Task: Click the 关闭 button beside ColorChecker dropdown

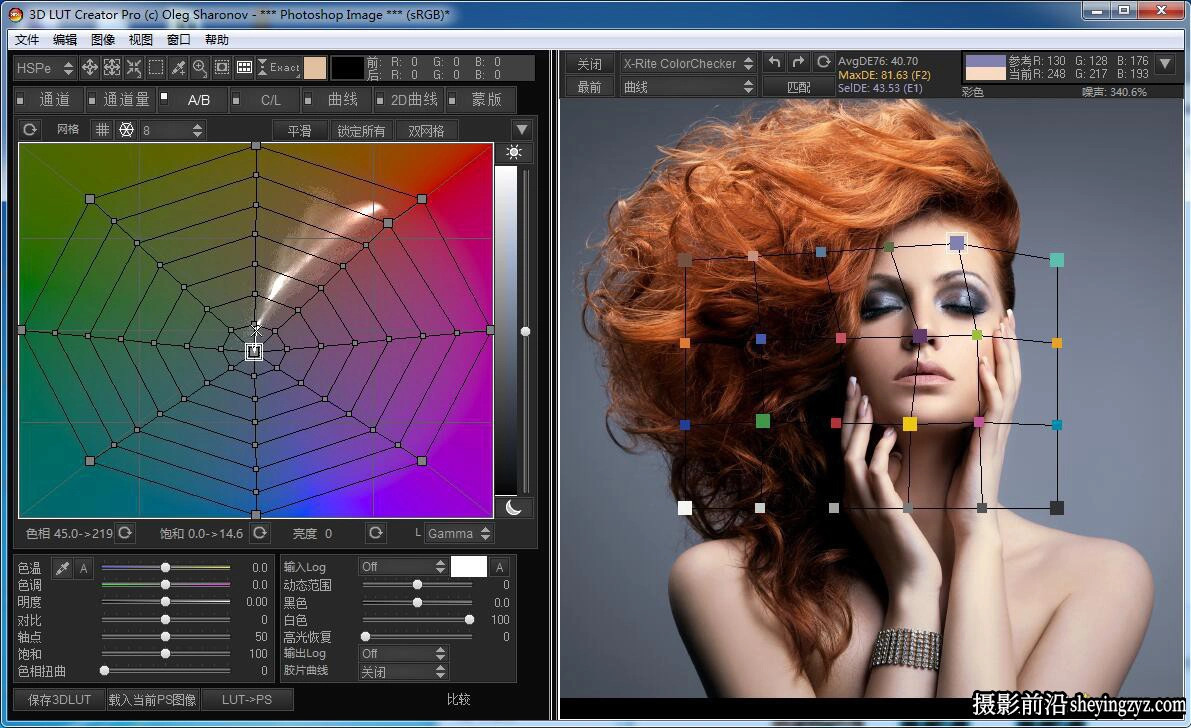Action: (x=589, y=64)
